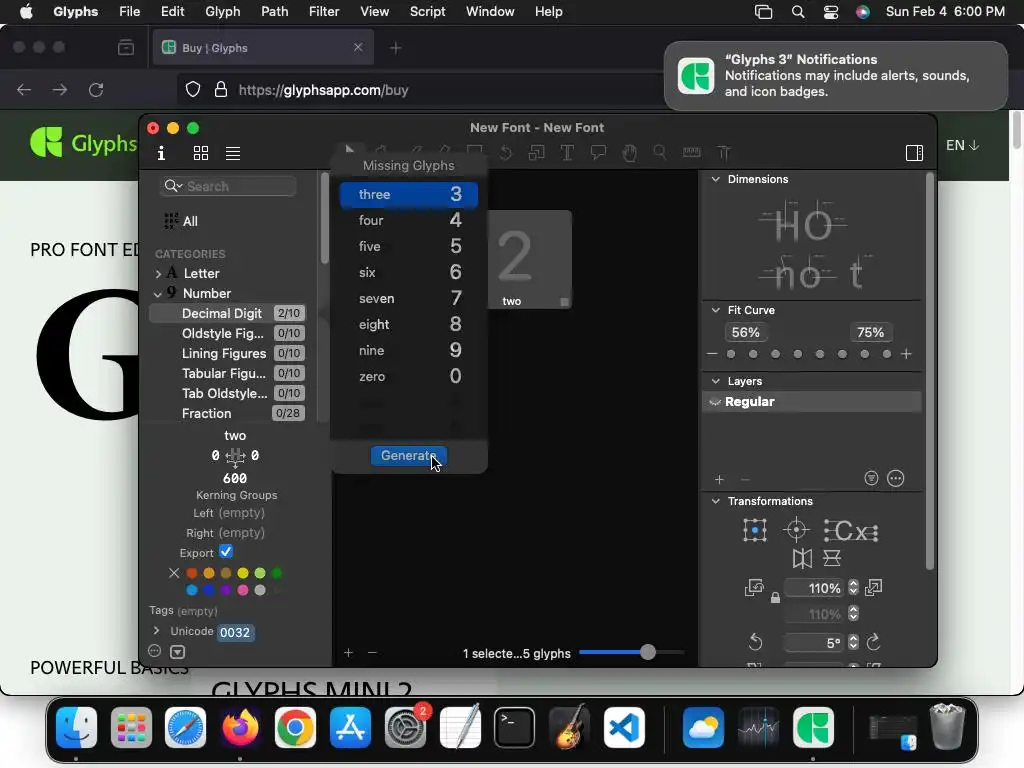Switch to the list view icon
This screenshot has width=1024, height=768.
pos(233,153)
